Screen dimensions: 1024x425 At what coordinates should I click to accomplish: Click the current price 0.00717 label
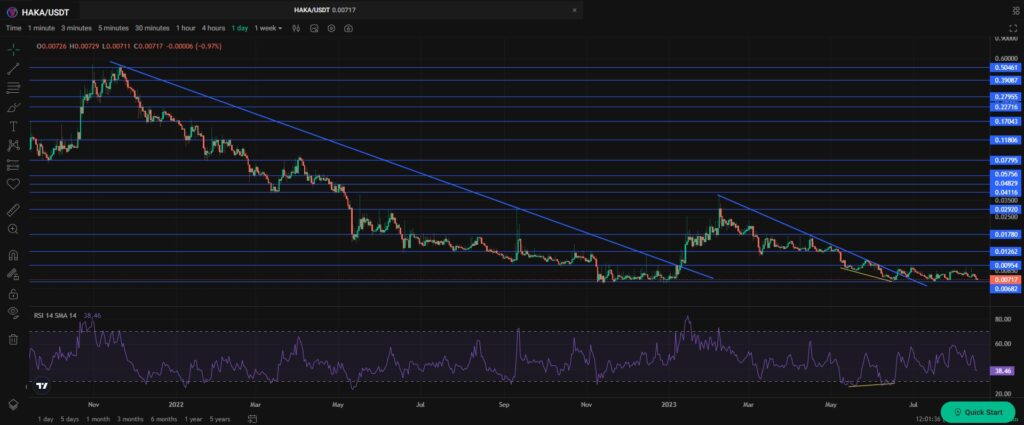coord(1005,279)
